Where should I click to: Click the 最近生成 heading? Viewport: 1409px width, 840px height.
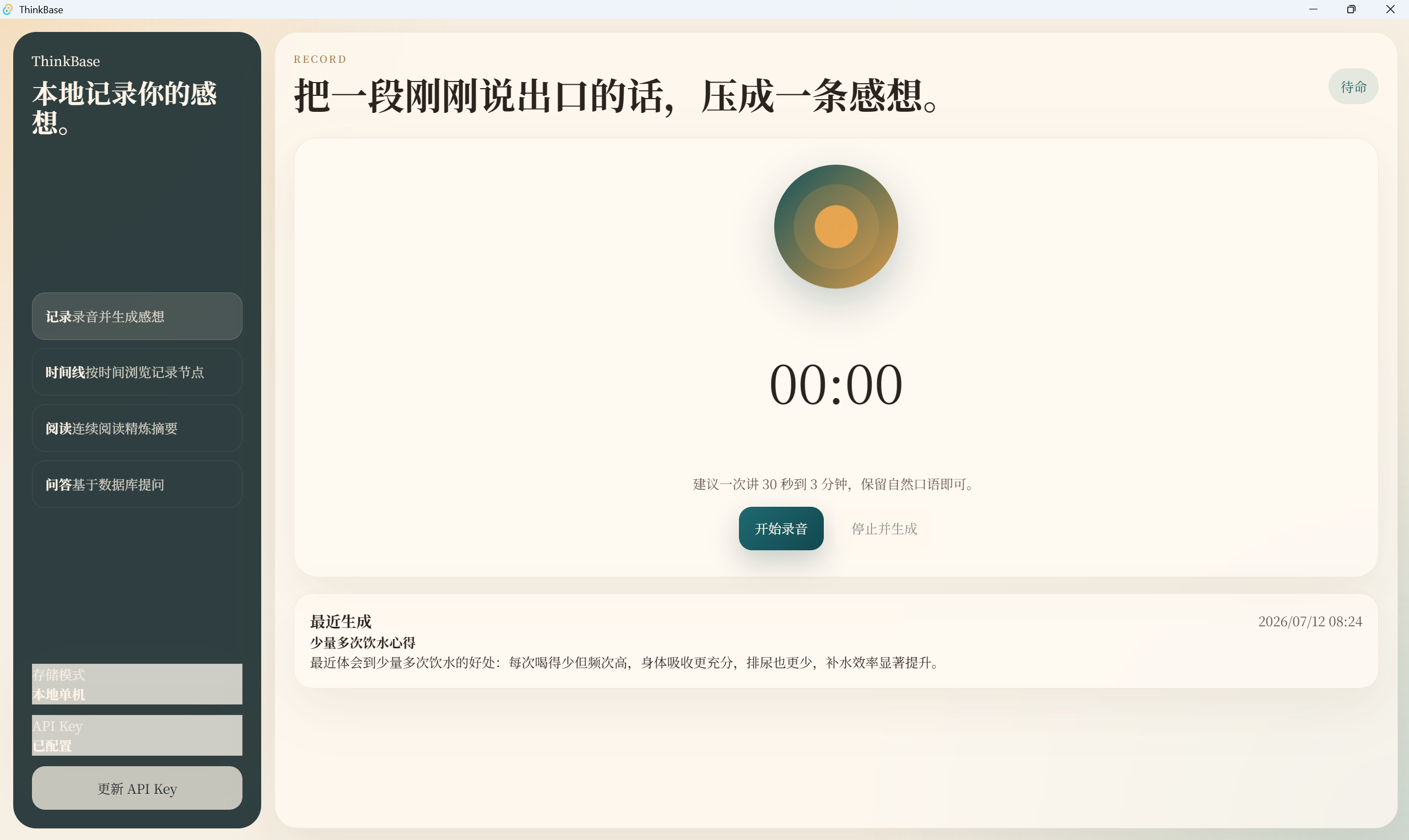coord(340,621)
